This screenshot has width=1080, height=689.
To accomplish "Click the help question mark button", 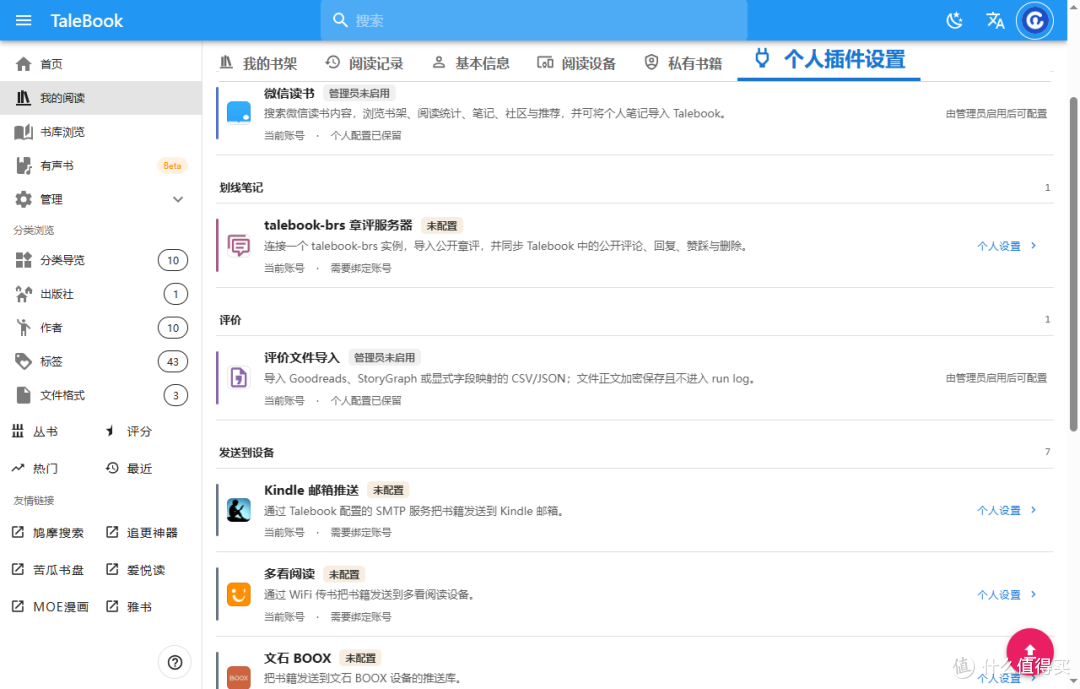I will coord(175,662).
